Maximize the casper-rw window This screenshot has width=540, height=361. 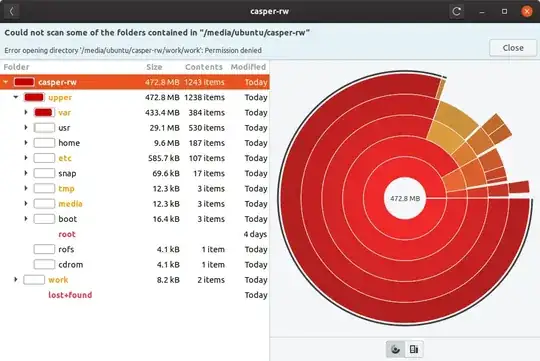tap(504, 12)
